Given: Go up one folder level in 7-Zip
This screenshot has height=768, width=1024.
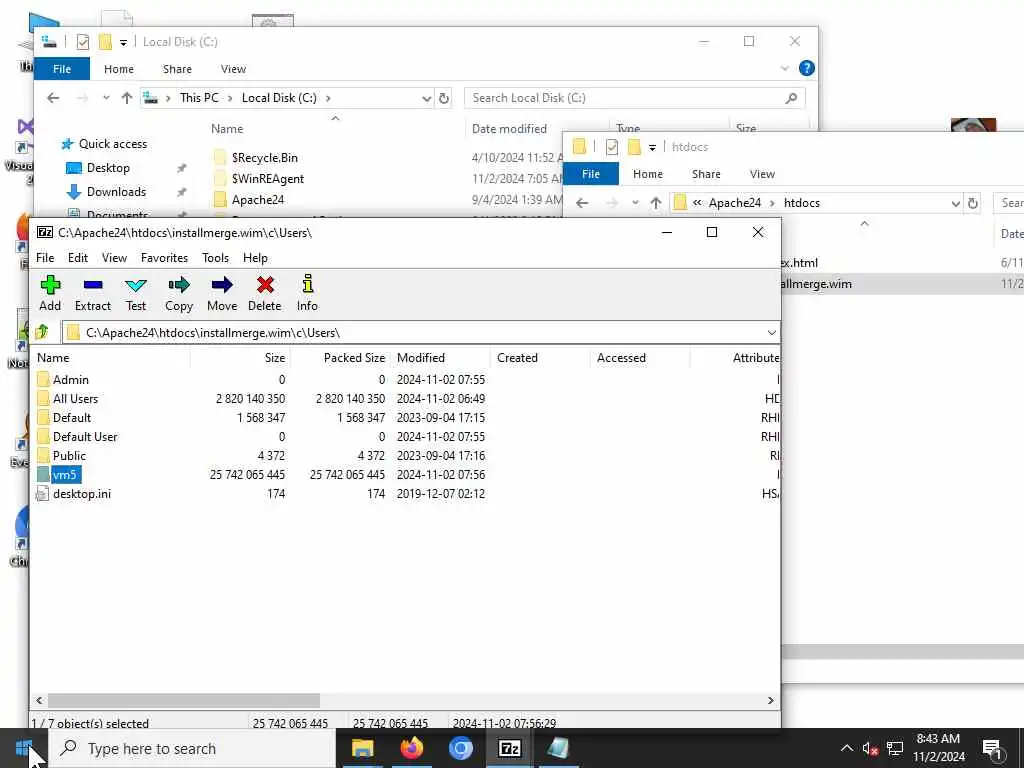Looking at the screenshot, I should (x=42, y=332).
